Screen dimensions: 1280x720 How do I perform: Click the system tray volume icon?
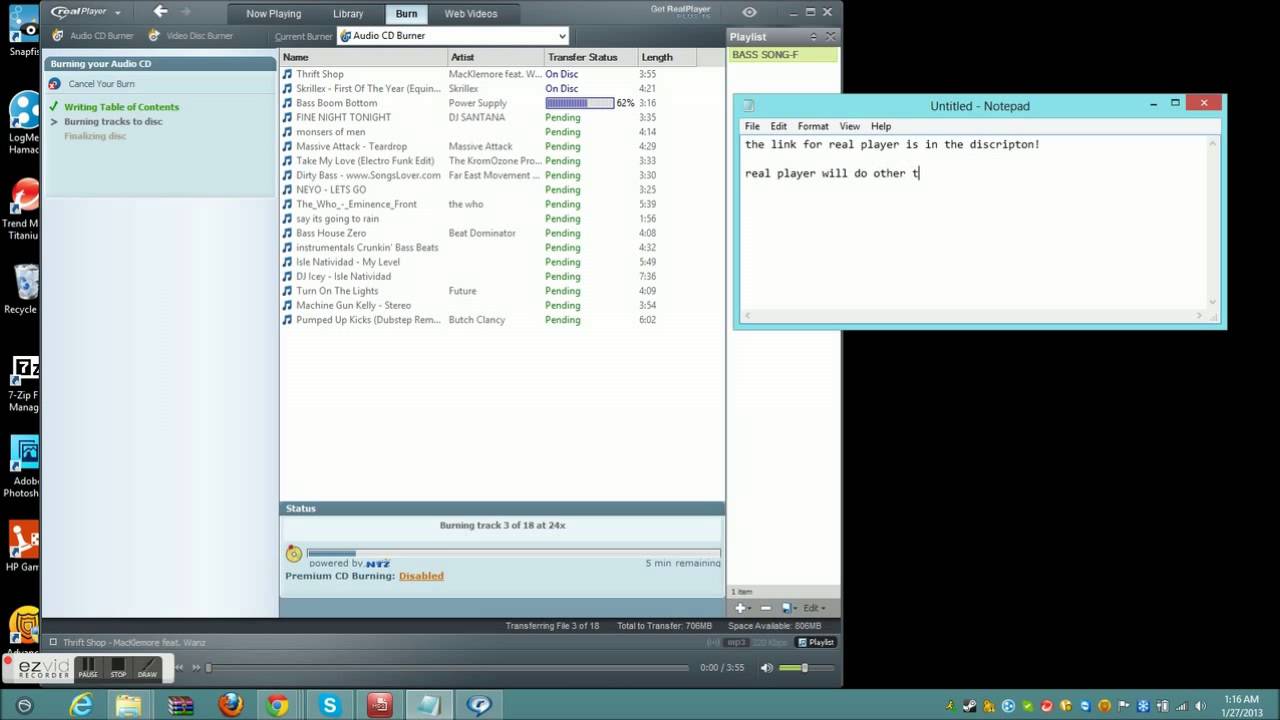tap(1200, 706)
